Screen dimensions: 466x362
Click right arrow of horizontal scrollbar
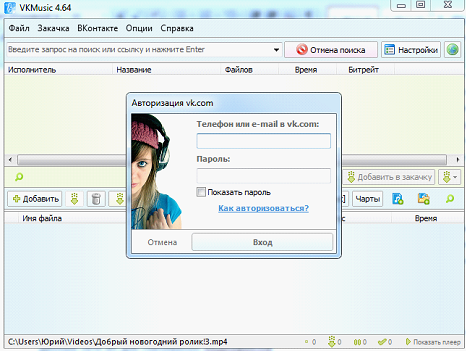click(x=457, y=160)
